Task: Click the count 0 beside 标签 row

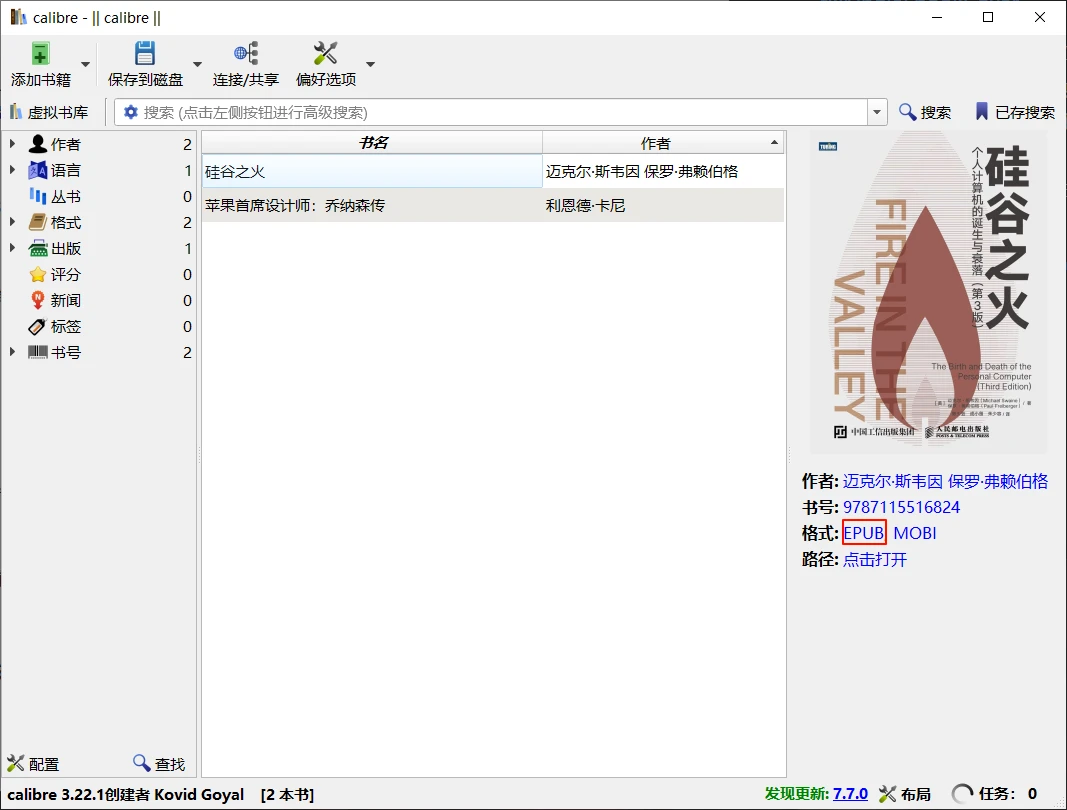Action: point(187,327)
